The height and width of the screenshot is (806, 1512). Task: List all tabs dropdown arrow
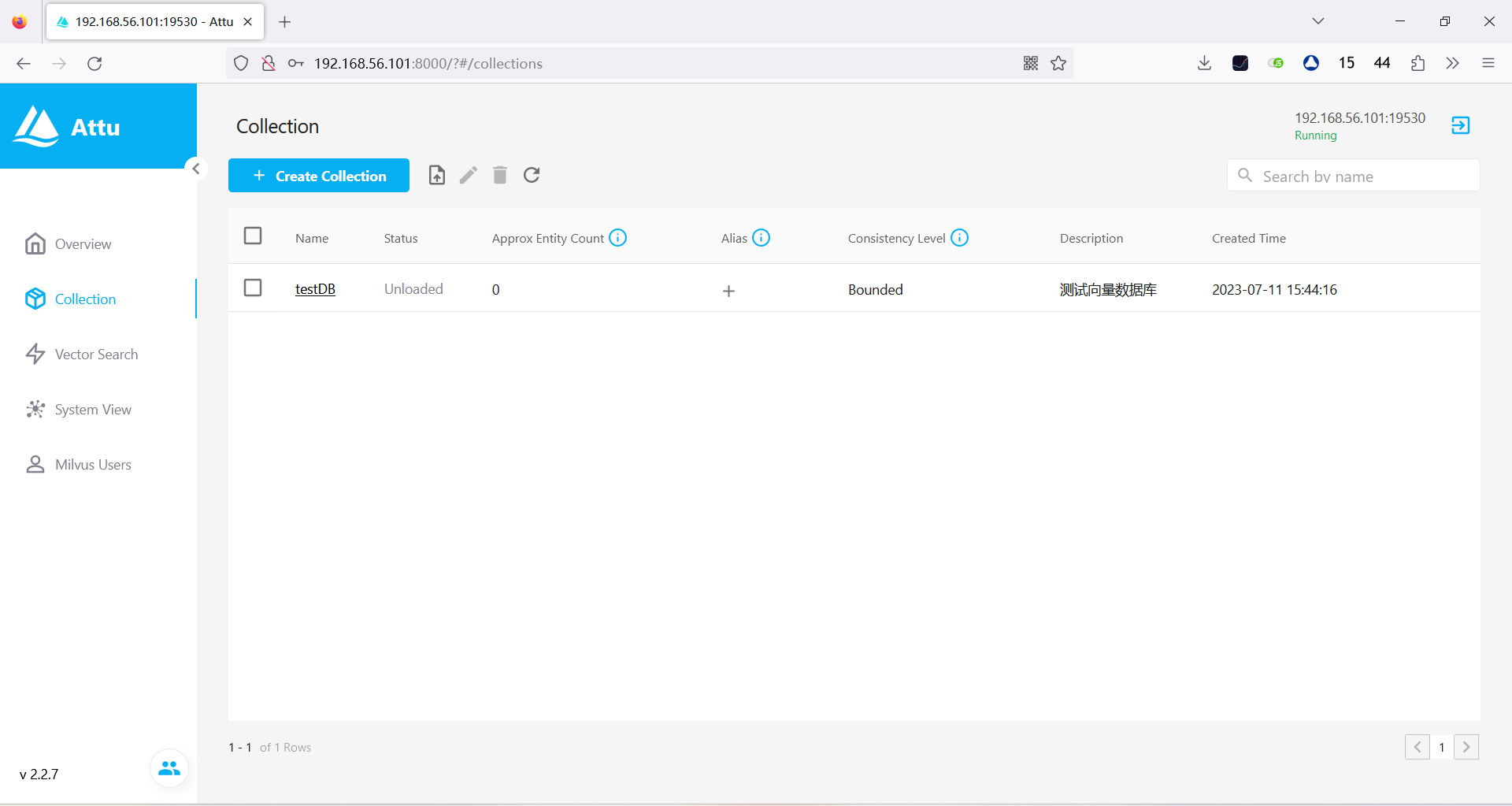coord(1318,21)
